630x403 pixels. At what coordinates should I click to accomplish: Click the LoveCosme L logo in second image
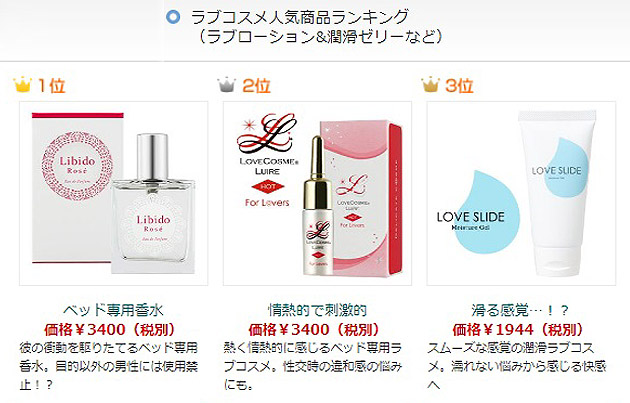268,135
